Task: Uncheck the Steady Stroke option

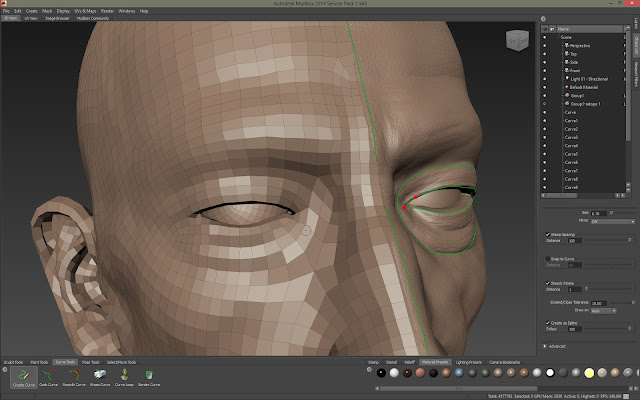Action: [546, 283]
